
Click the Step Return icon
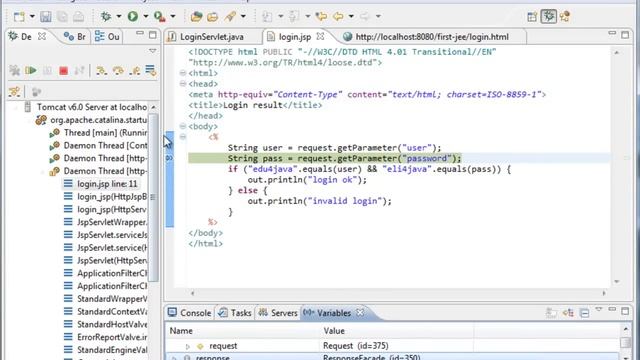pos(135,71)
